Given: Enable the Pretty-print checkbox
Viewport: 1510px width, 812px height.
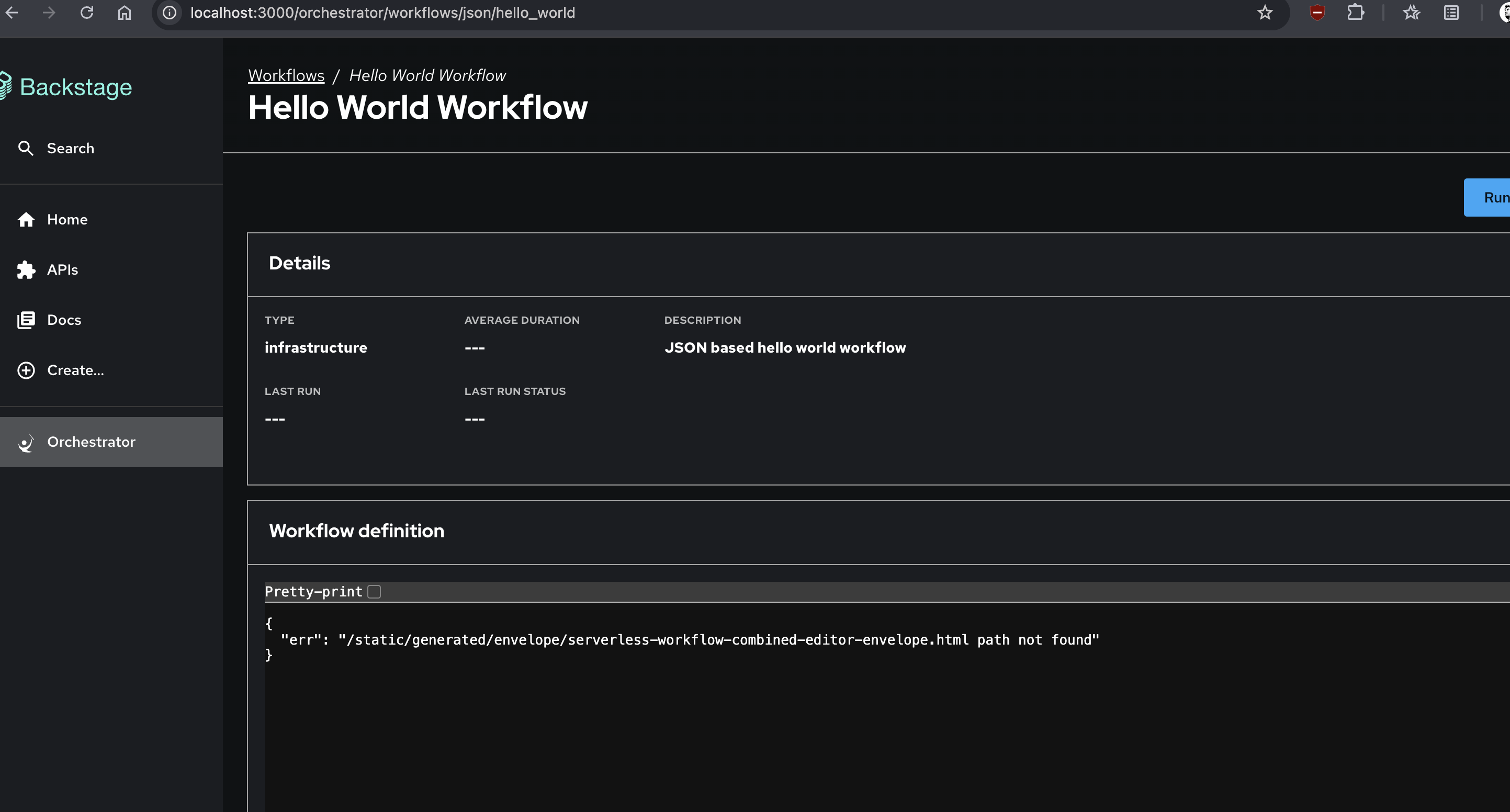Looking at the screenshot, I should [x=374, y=592].
